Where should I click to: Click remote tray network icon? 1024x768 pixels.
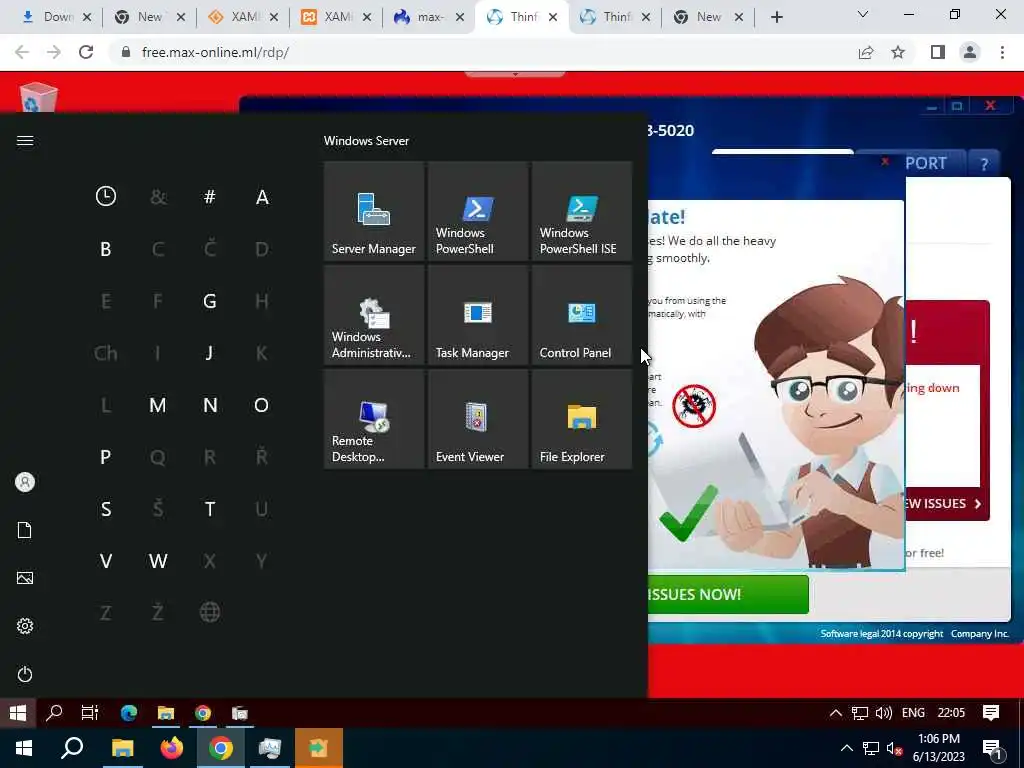click(x=859, y=712)
